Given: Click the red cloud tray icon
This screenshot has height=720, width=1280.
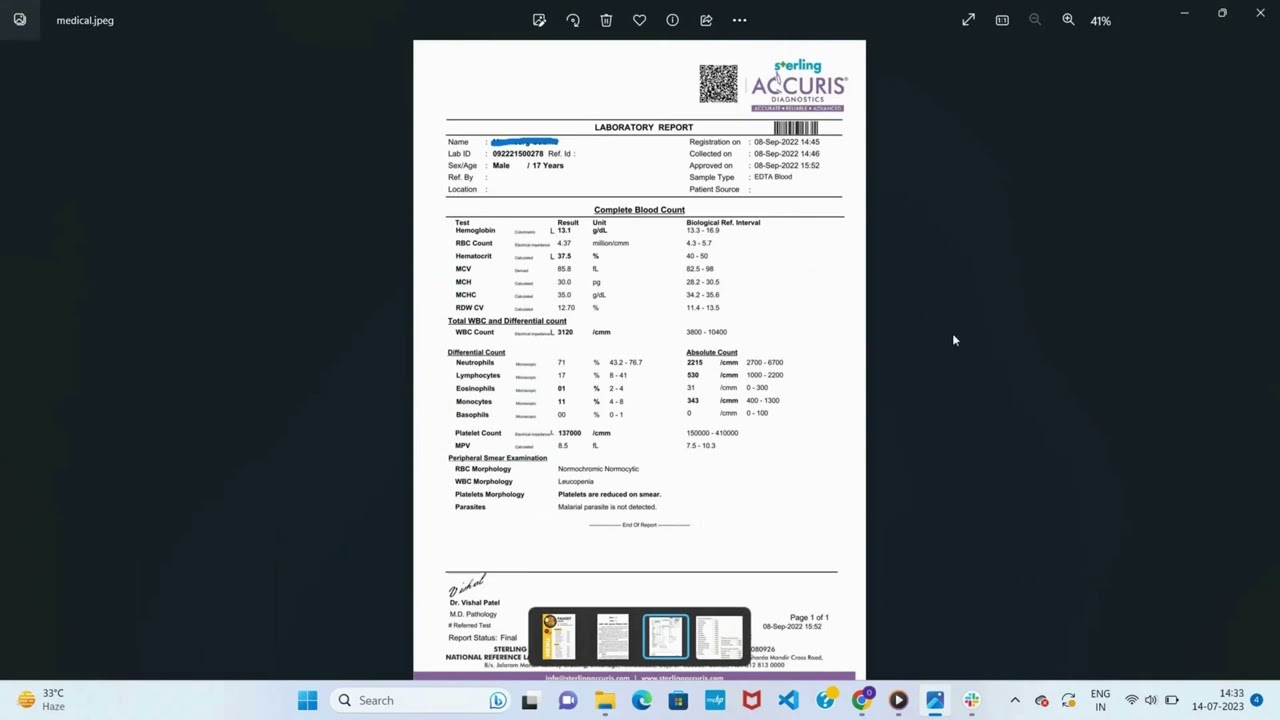Looking at the screenshot, I should 1042,700.
